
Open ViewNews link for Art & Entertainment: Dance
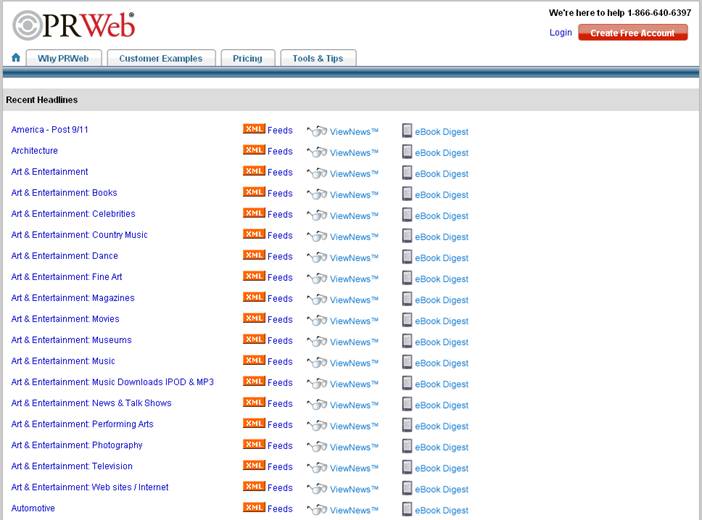click(354, 258)
